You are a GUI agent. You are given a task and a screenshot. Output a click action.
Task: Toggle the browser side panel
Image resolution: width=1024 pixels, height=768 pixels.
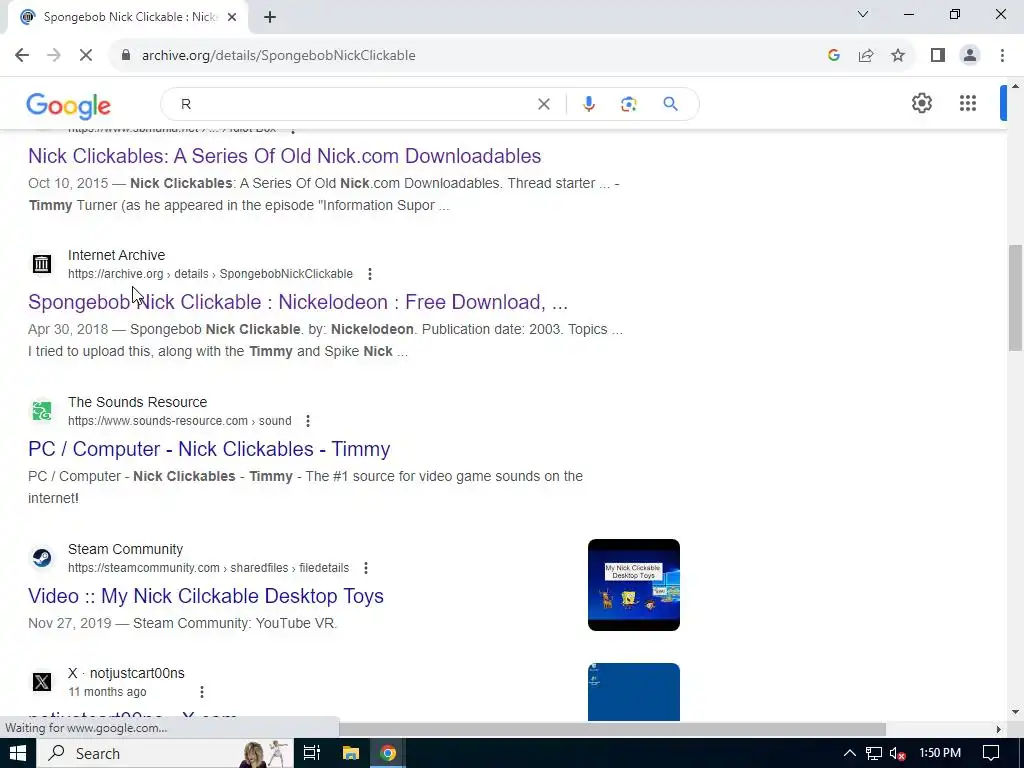pyautogui.click(x=938, y=56)
